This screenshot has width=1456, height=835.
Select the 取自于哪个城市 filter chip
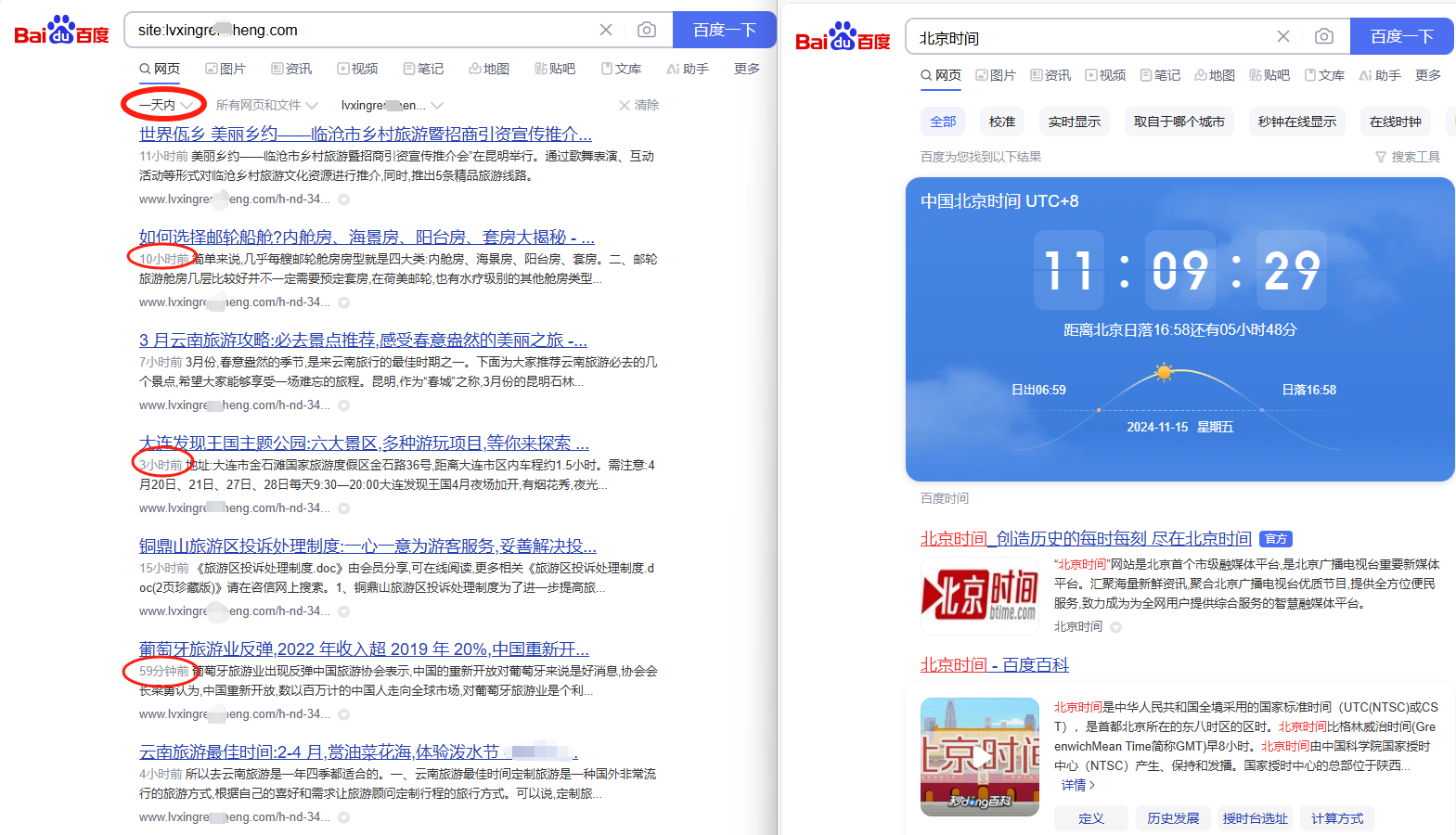1179,122
